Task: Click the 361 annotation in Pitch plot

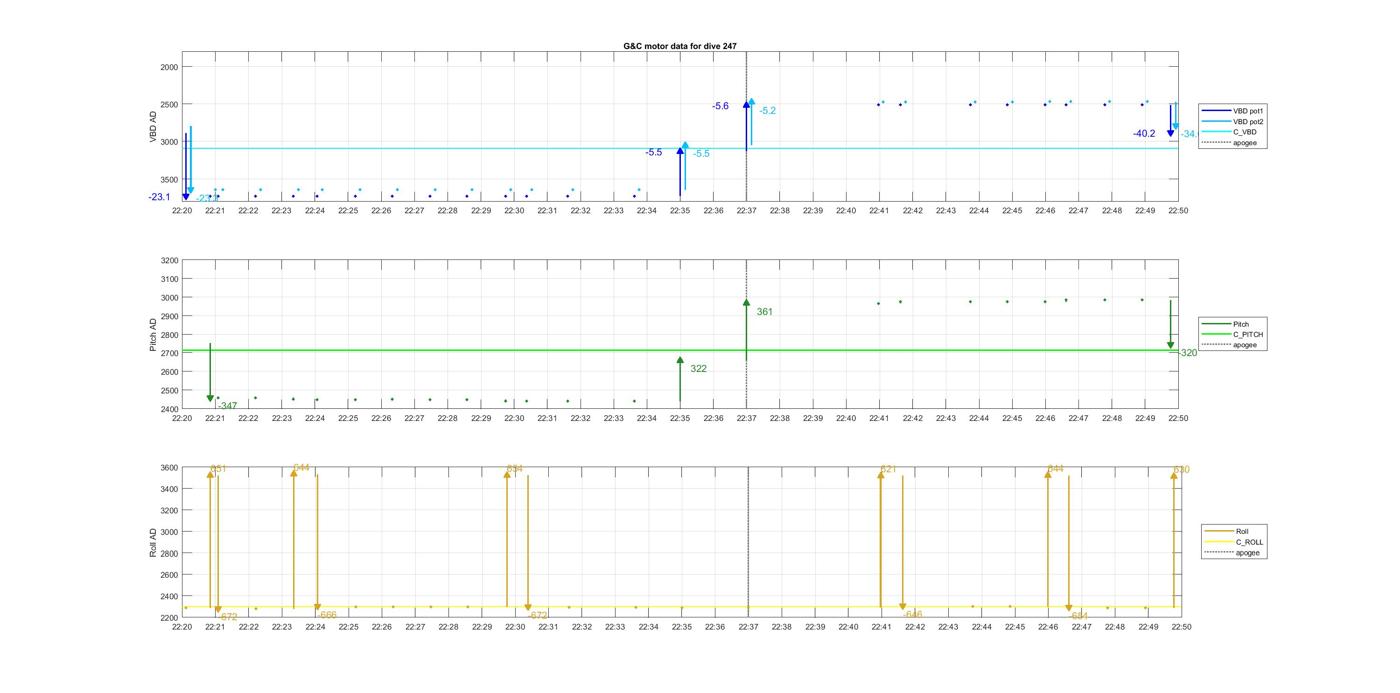Action: [x=764, y=312]
